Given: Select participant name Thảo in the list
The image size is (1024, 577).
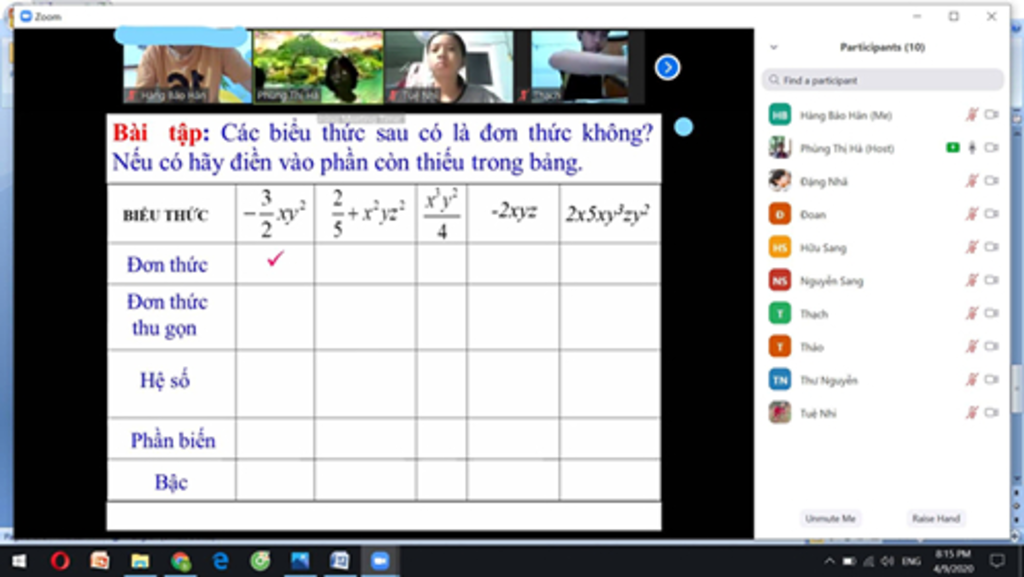Looking at the screenshot, I should pos(812,347).
